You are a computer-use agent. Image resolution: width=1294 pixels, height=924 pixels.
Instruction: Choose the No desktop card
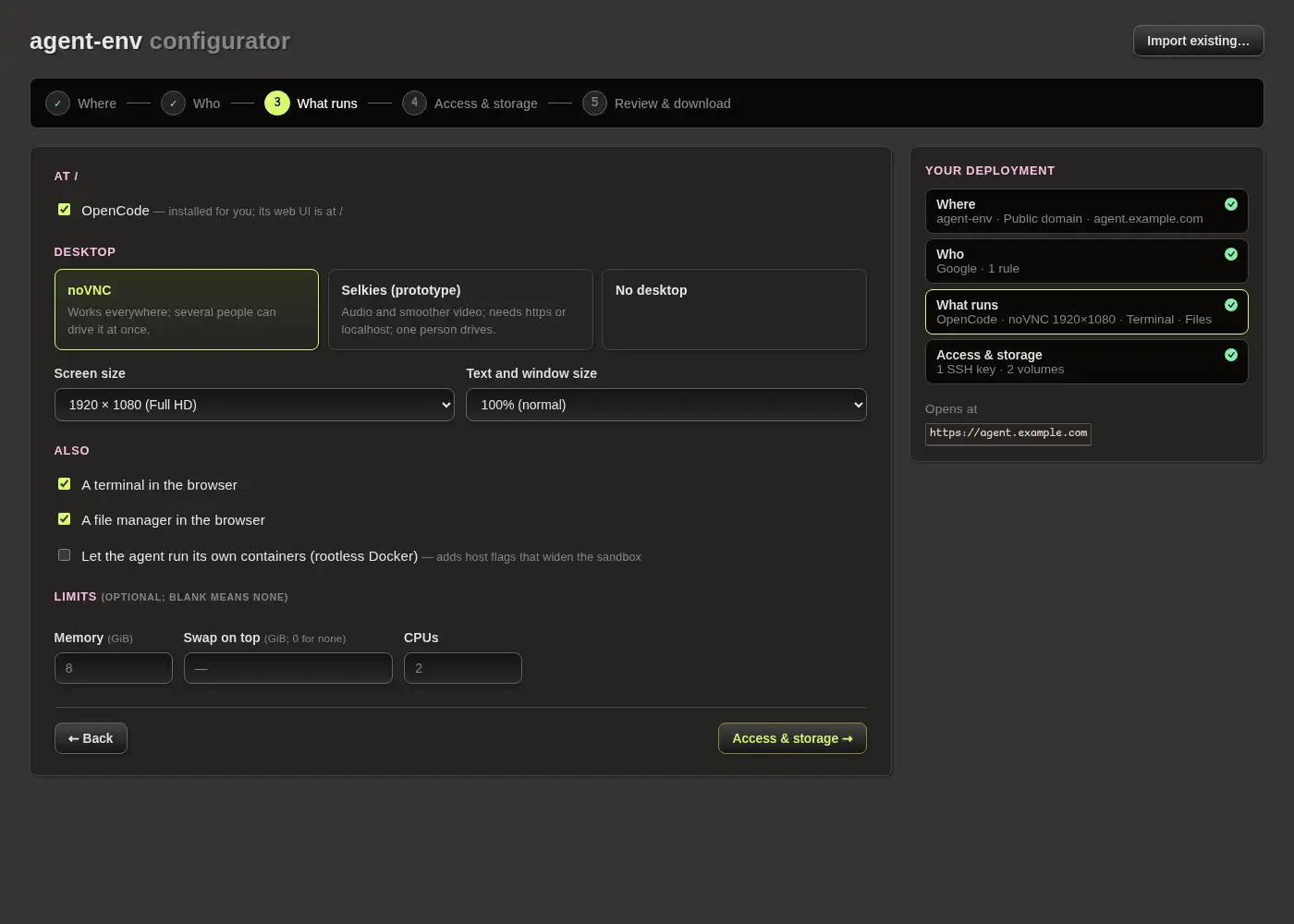pyautogui.click(x=734, y=310)
